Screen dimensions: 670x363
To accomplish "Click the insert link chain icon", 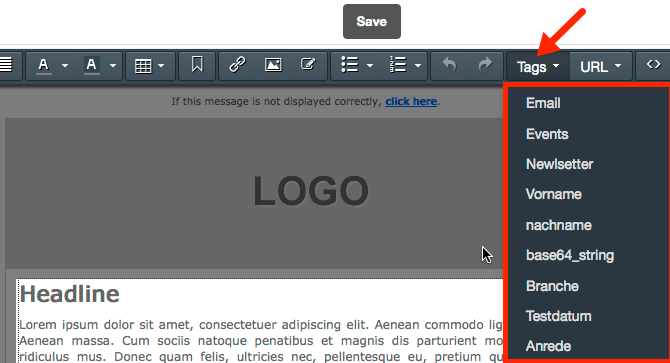I will 237,65.
